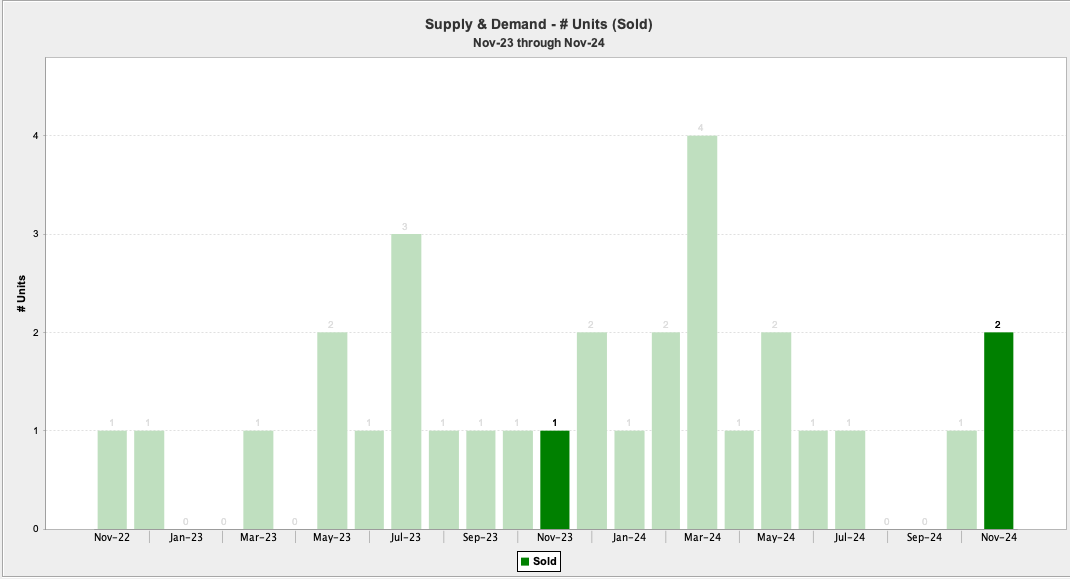The height and width of the screenshot is (579, 1070).
Task: Select the Jan-24 bar showing 1 unit
Action: tap(629, 479)
